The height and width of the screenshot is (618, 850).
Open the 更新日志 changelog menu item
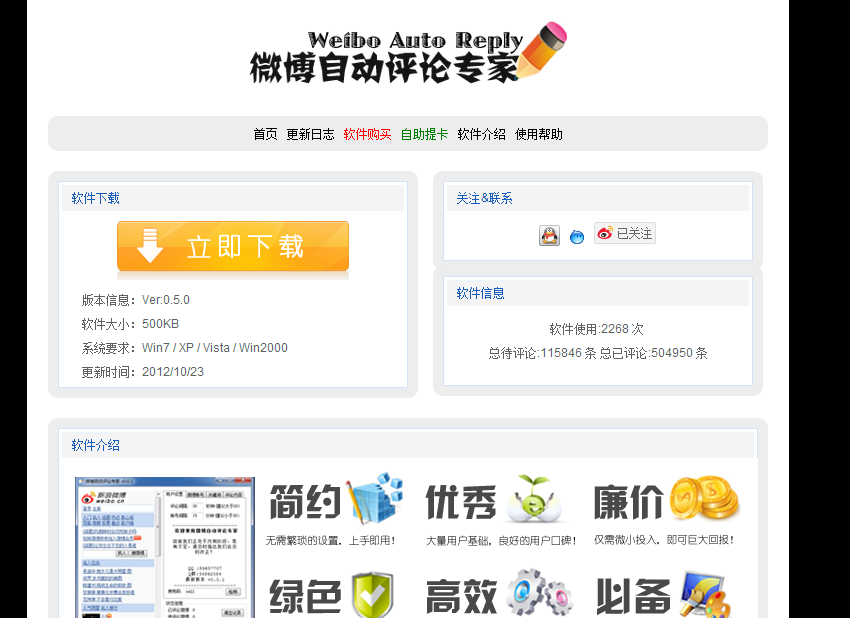(x=310, y=134)
